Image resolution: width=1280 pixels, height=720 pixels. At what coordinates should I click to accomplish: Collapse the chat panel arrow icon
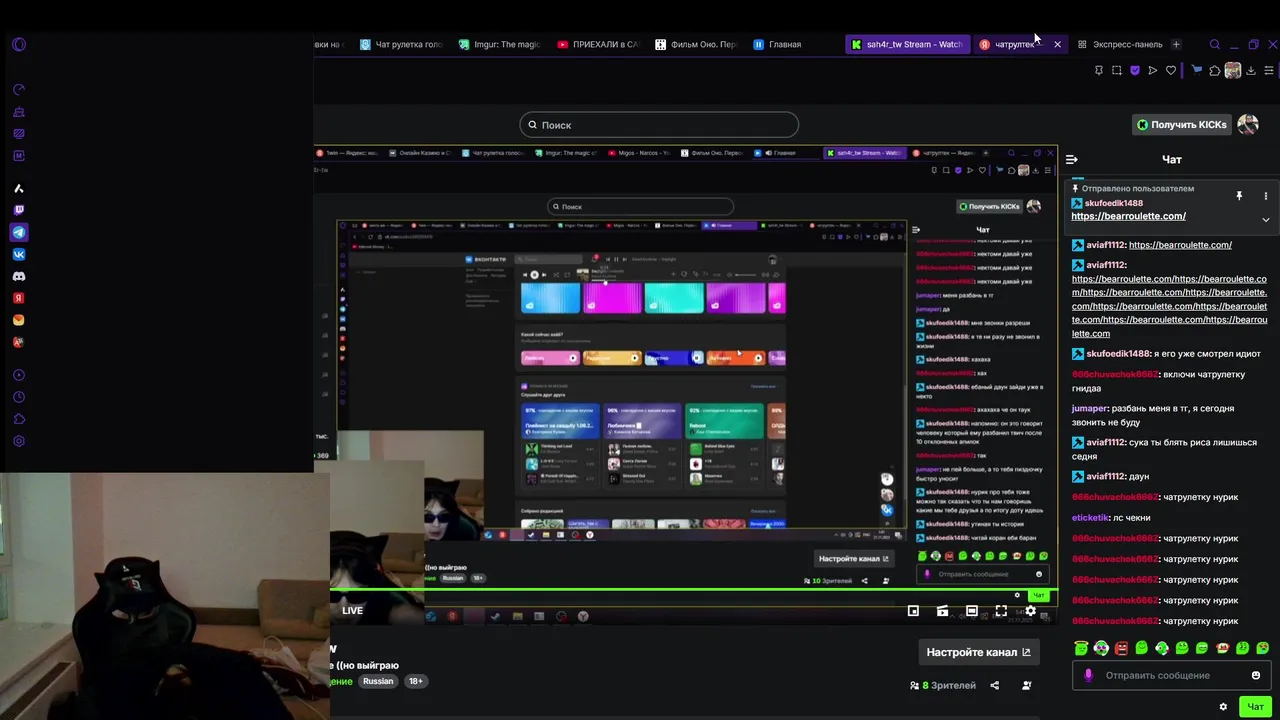[1071, 159]
